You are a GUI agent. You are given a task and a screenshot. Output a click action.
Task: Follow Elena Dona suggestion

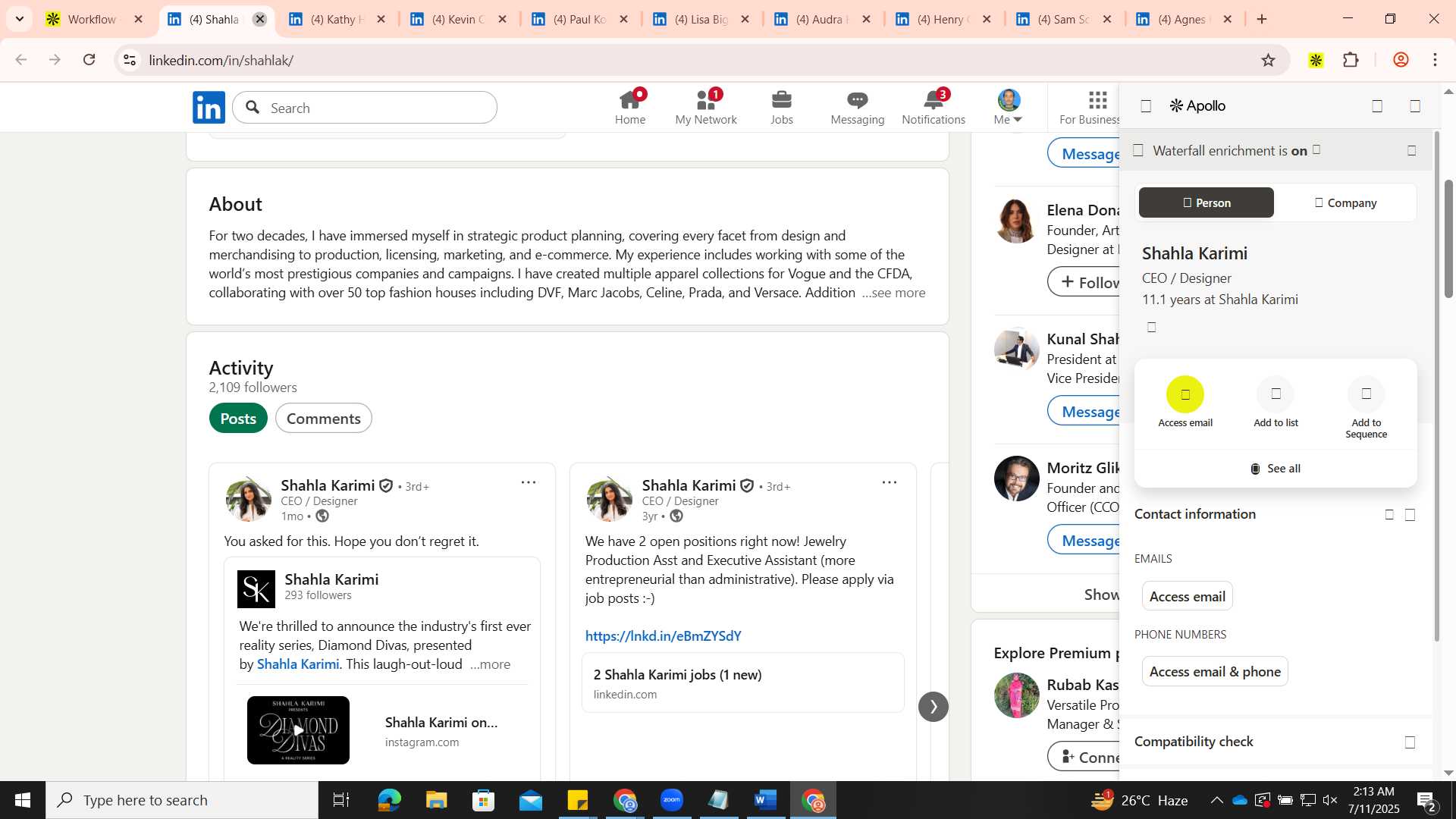pos(1084,282)
